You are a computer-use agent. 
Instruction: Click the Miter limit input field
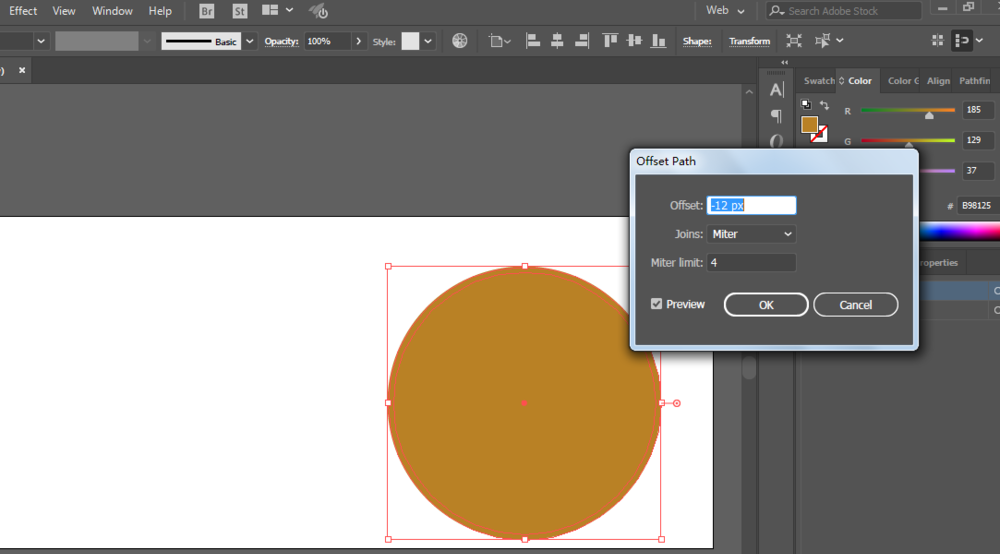coord(751,263)
